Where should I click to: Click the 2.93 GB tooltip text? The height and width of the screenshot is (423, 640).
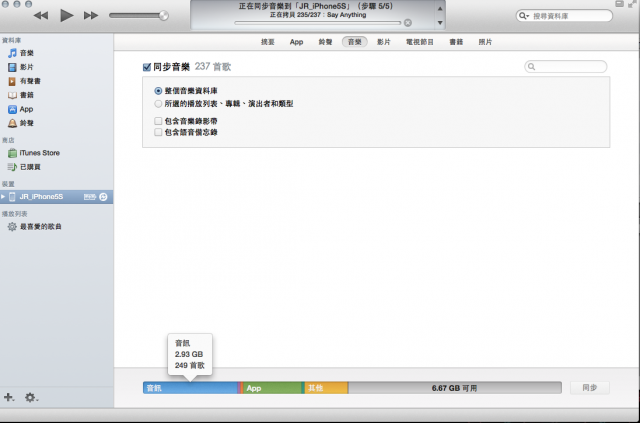[x=189, y=354]
